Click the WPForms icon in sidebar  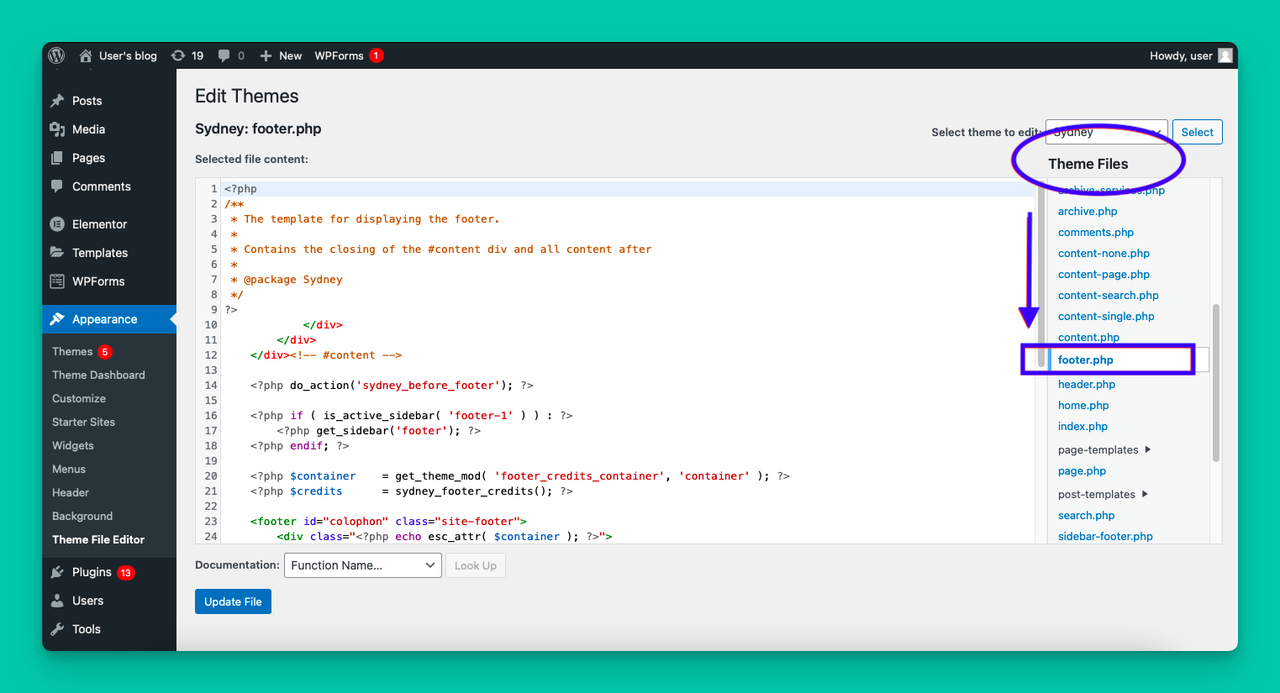[x=57, y=281]
